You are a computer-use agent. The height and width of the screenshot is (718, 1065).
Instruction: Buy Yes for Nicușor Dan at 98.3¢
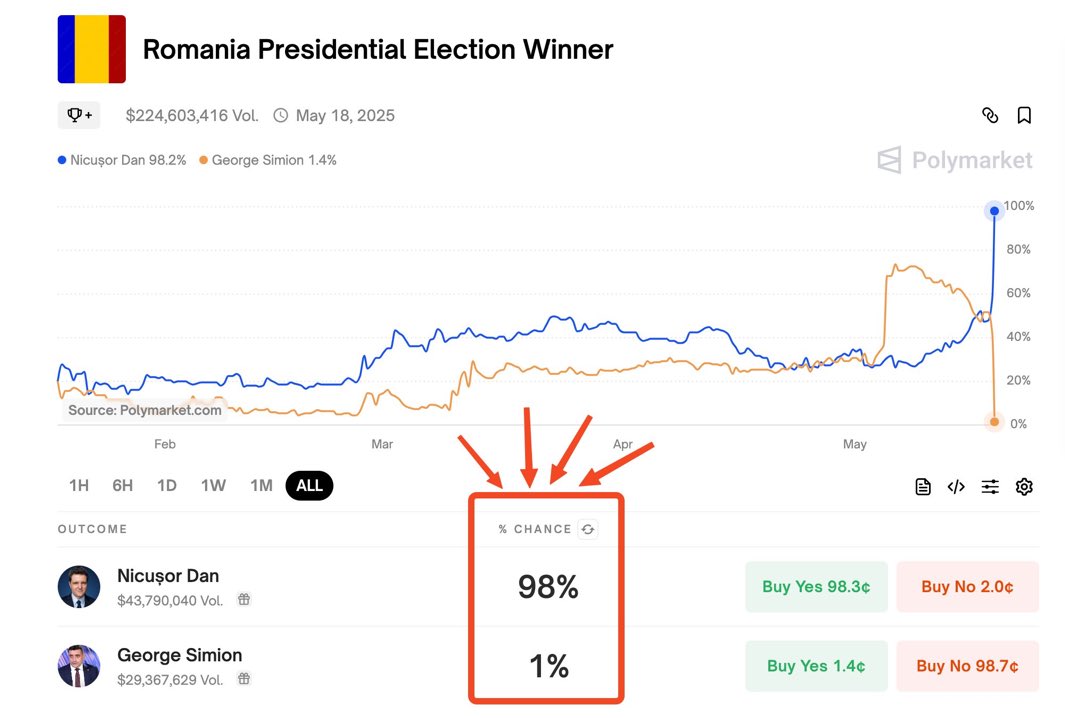[x=816, y=587]
